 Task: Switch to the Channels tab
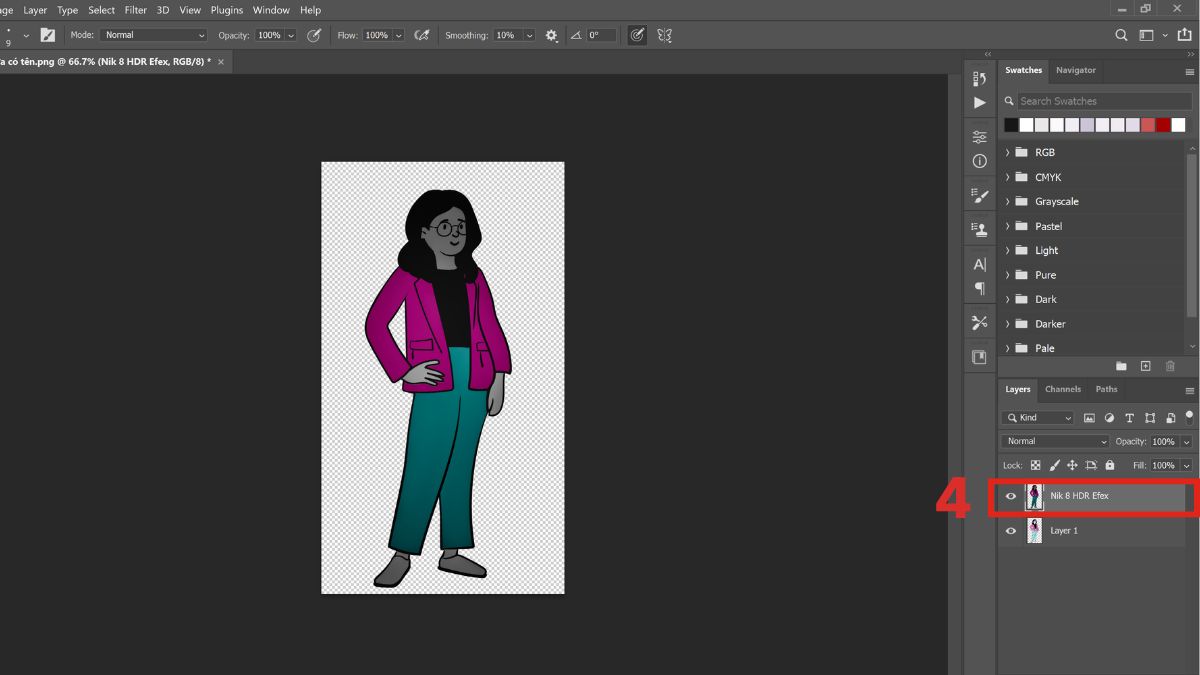[x=1063, y=389]
